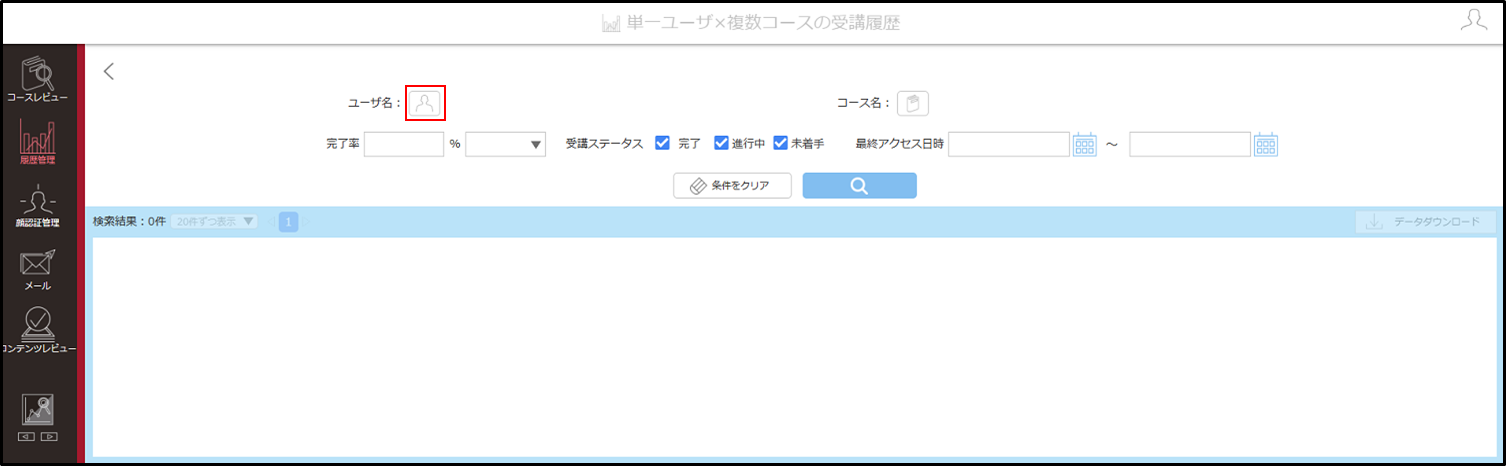Select page 1 in pagination
Image resolution: width=1506 pixels, height=466 pixels.
289,221
